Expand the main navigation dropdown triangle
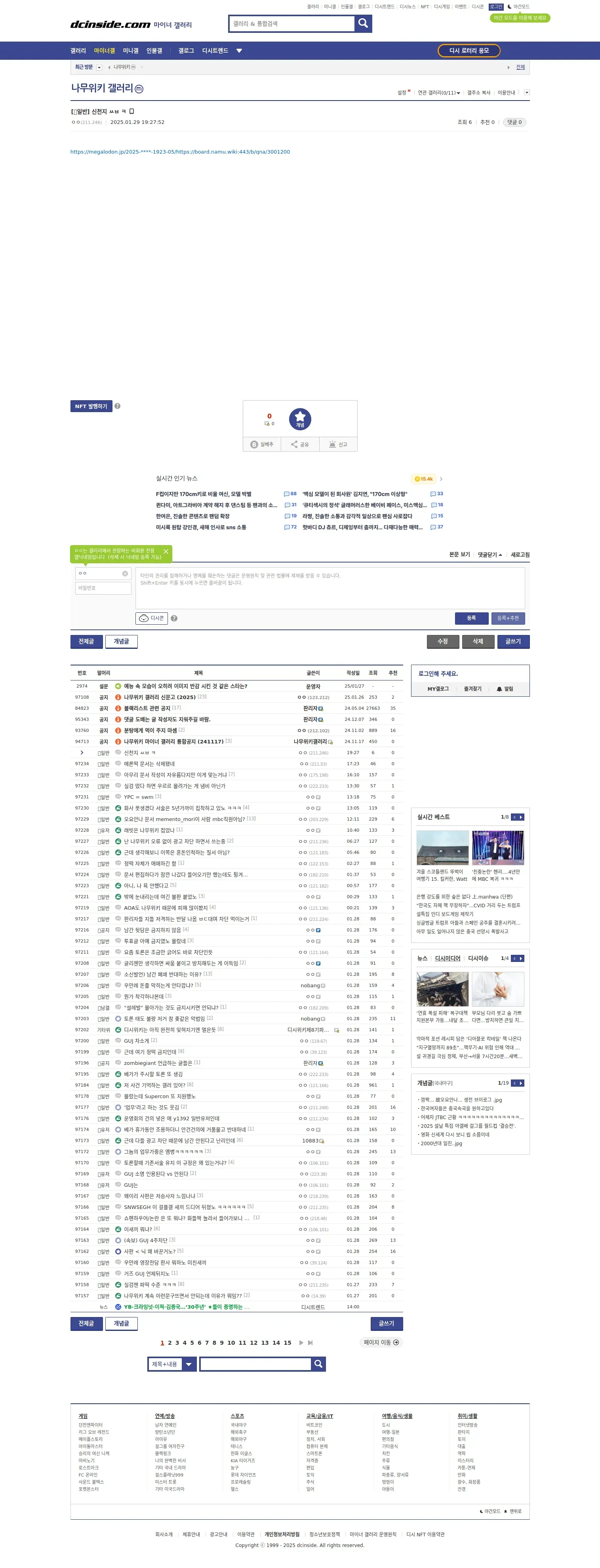 pyautogui.click(x=239, y=51)
